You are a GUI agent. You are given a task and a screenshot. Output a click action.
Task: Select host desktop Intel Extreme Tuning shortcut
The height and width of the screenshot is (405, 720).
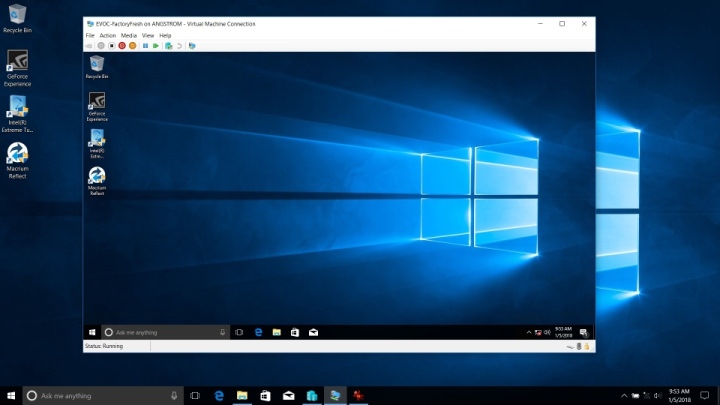(17, 114)
